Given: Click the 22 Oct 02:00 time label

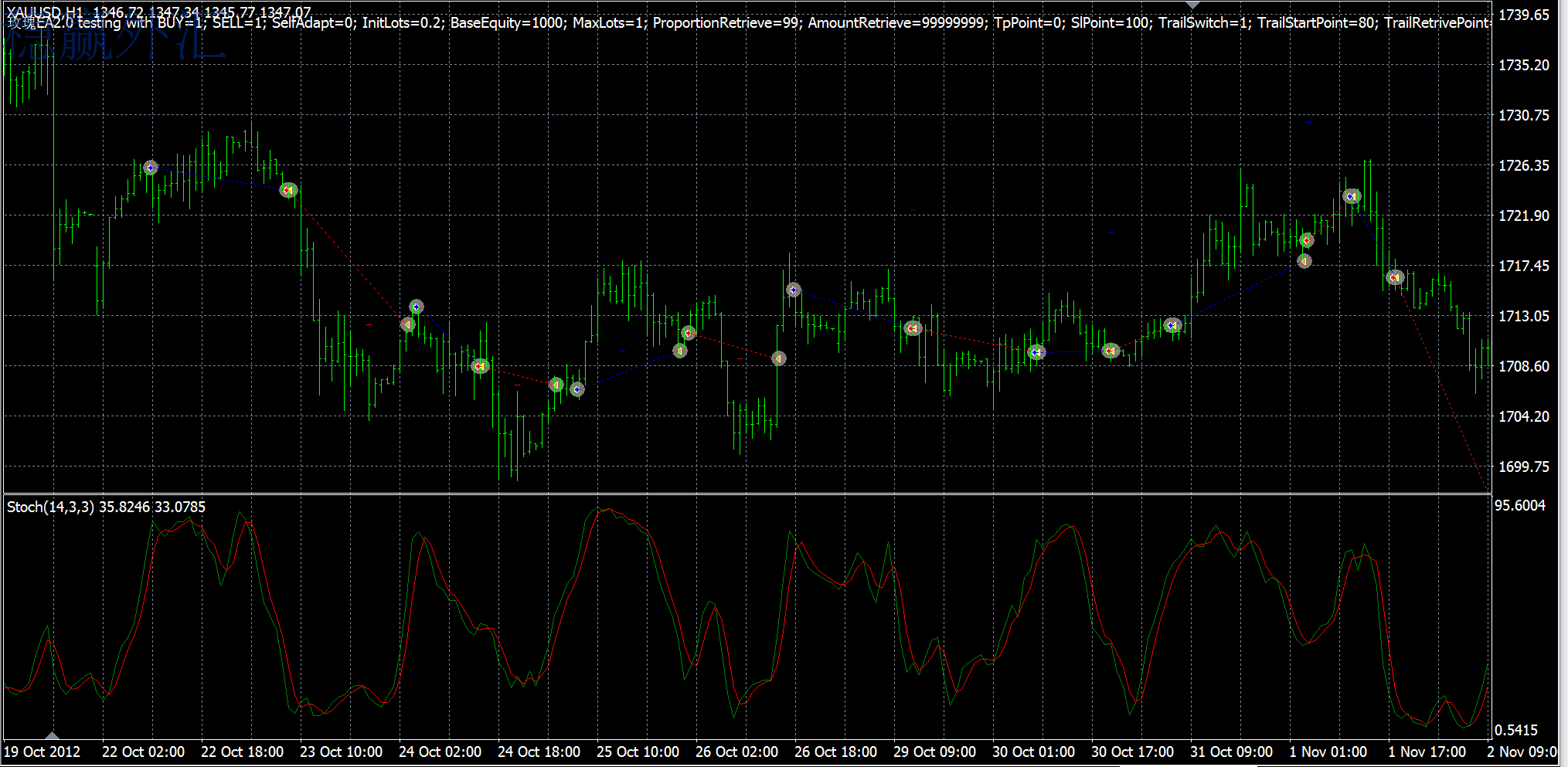Looking at the screenshot, I should tap(143, 752).
